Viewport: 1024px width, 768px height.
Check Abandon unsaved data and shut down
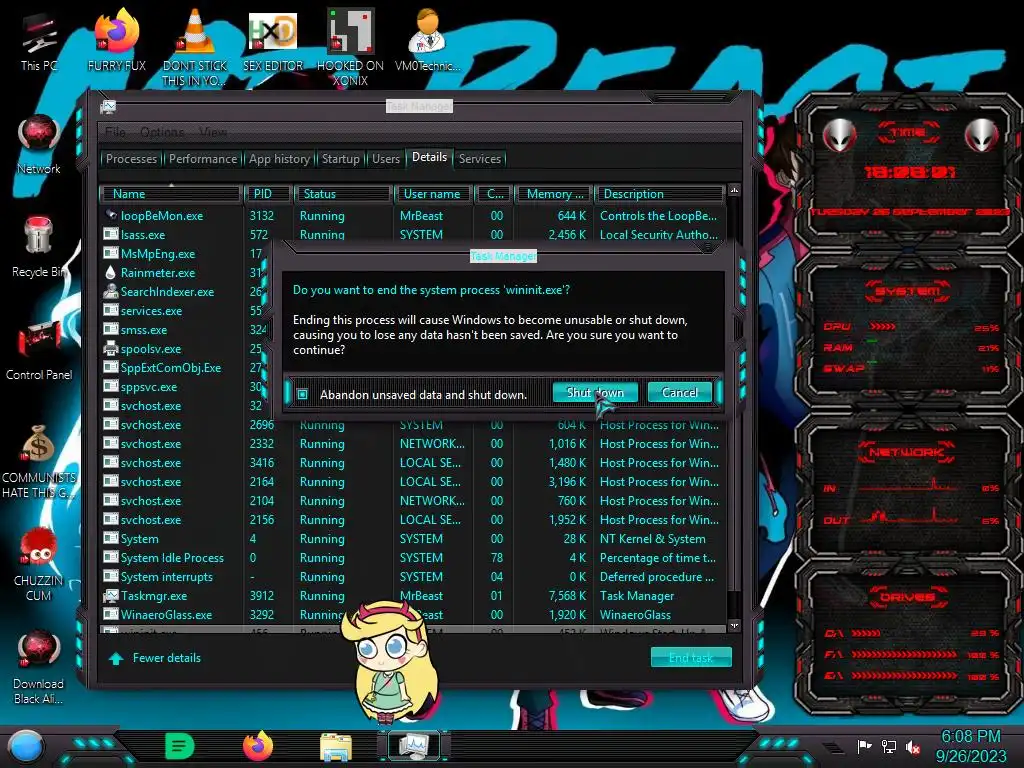[302, 394]
